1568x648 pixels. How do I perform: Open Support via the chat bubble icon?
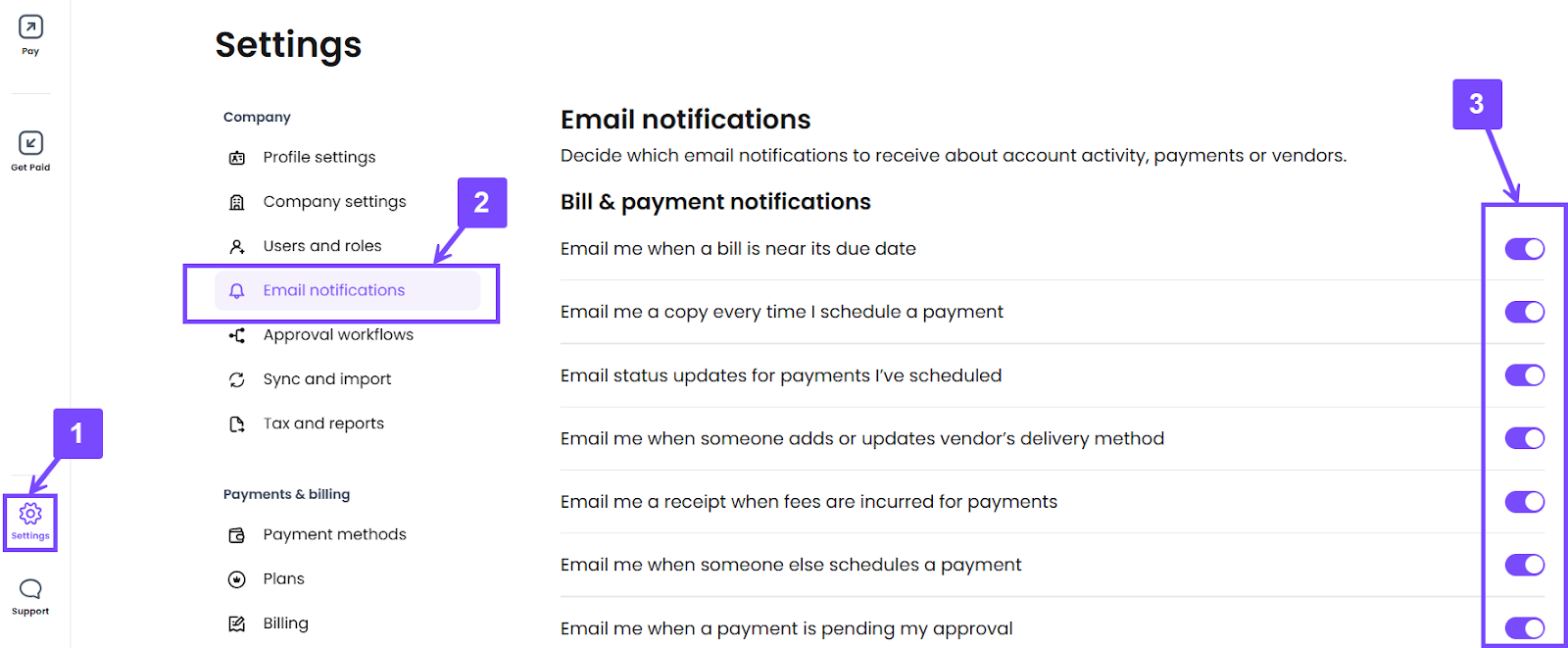click(29, 589)
